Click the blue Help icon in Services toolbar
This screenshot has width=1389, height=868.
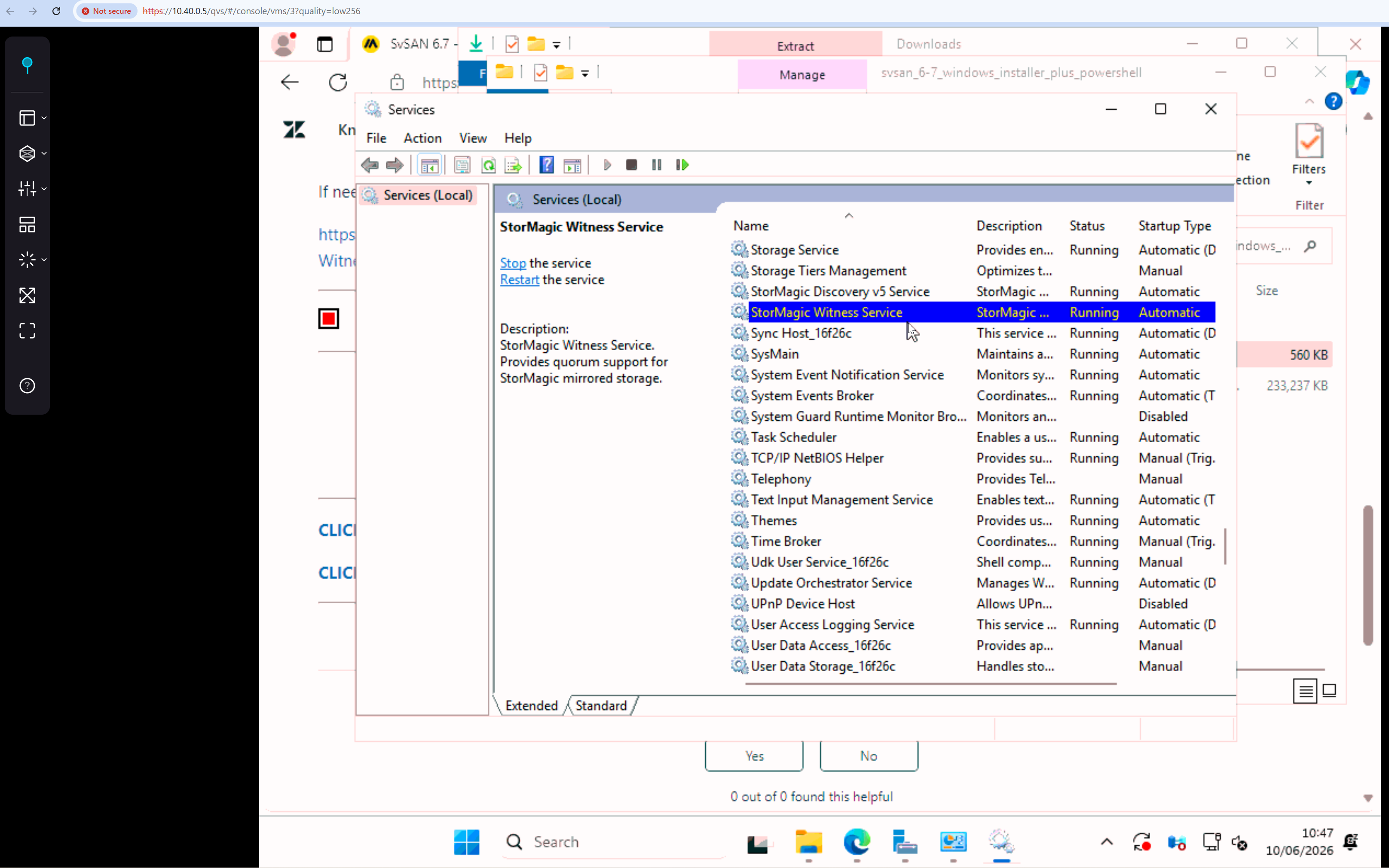click(x=546, y=165)
